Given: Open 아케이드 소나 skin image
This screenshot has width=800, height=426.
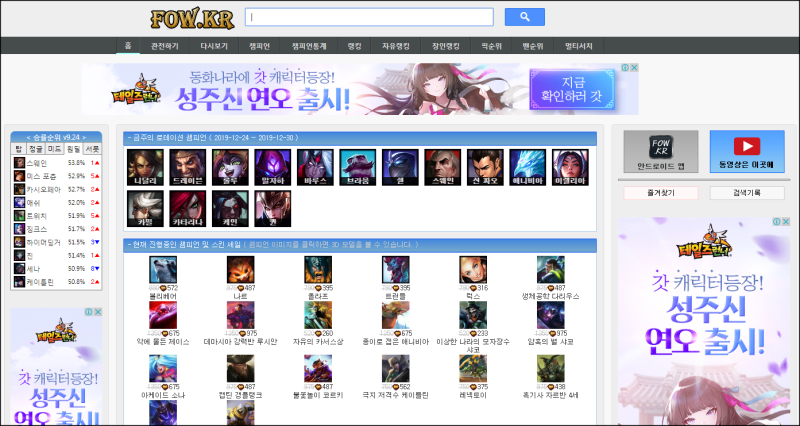Looking at the screenshot, I should [163, 368].
